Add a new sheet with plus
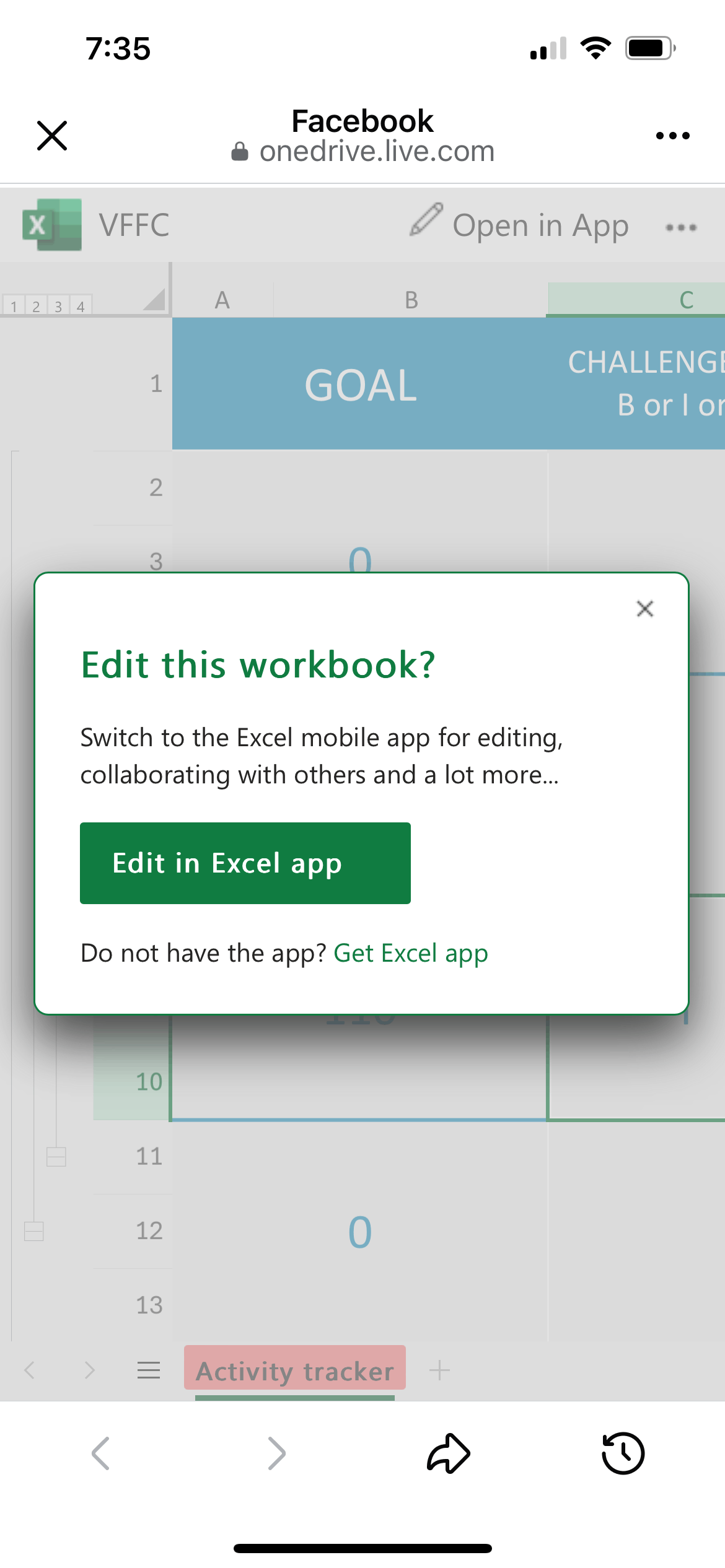The width and height of the screenshot is (725, 1568). 439,1370
